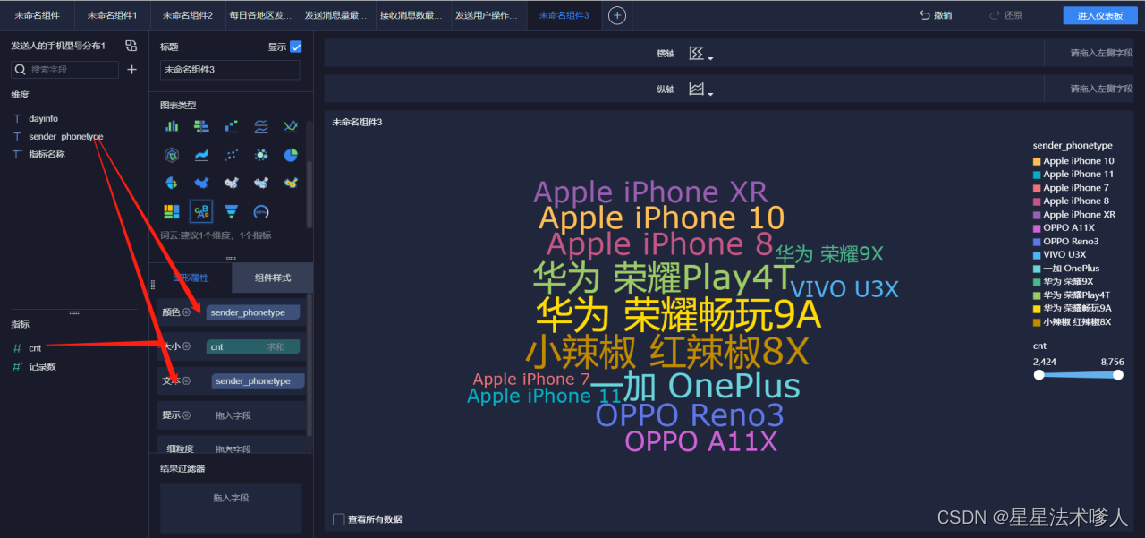Viewport: 1145px width, 538px height.
Task: Click the 搜索字段 search input
Action: pyautogui.click(x=65, y=69)
